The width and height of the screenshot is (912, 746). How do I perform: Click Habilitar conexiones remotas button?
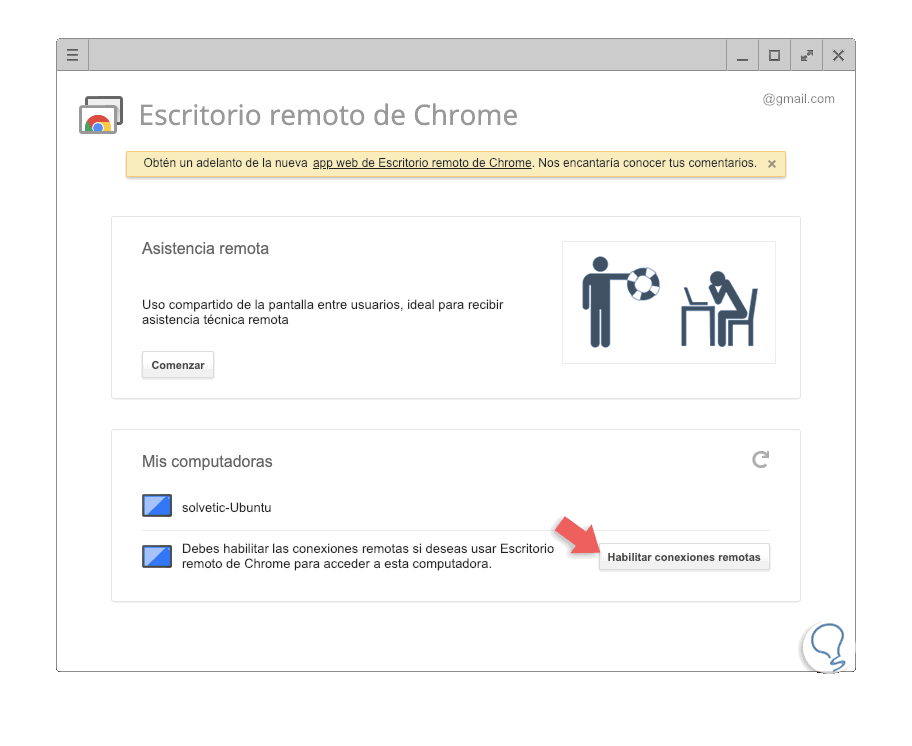[x=684, y=557]
